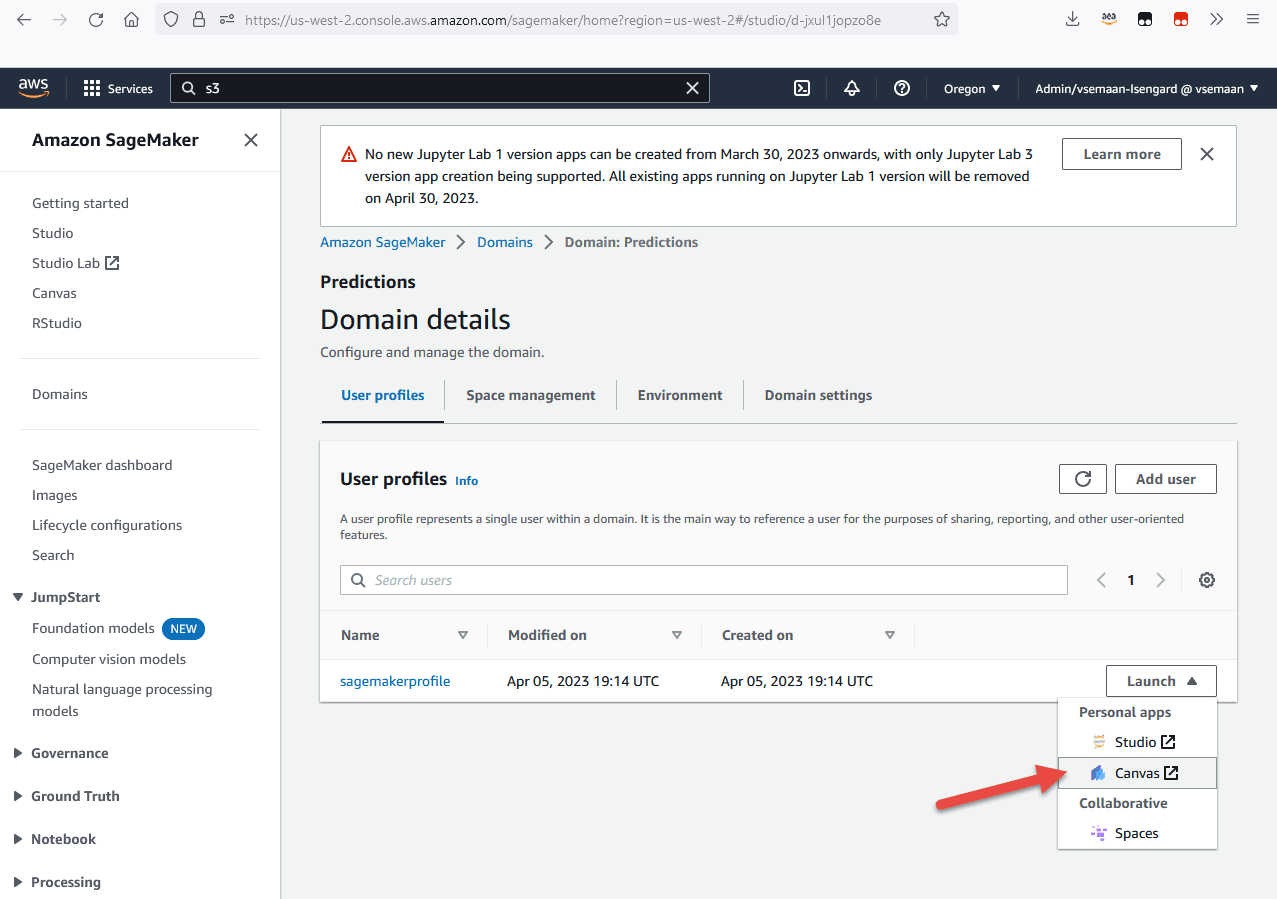Click the Spaces icon in Launch menu
Screen dimensions: 1277x899
(x=1099, y=833)
